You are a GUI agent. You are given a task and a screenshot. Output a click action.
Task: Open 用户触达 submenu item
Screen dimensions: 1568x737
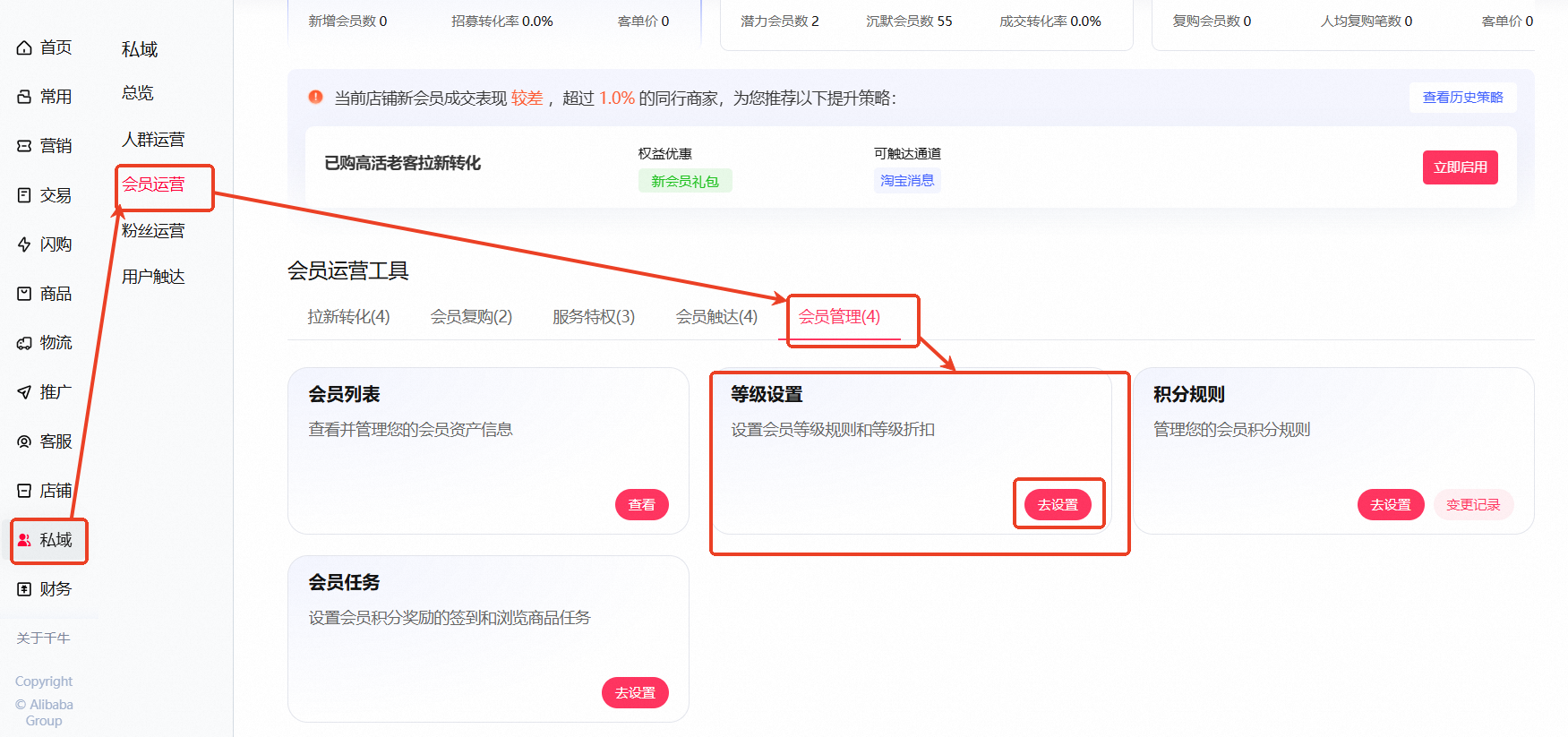coord(153,277)
